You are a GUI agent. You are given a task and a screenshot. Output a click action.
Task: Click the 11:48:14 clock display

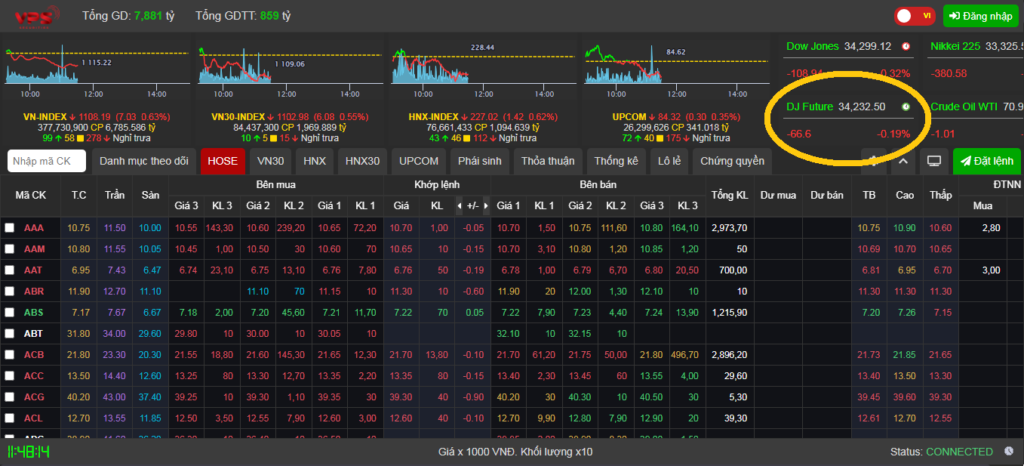29,452
